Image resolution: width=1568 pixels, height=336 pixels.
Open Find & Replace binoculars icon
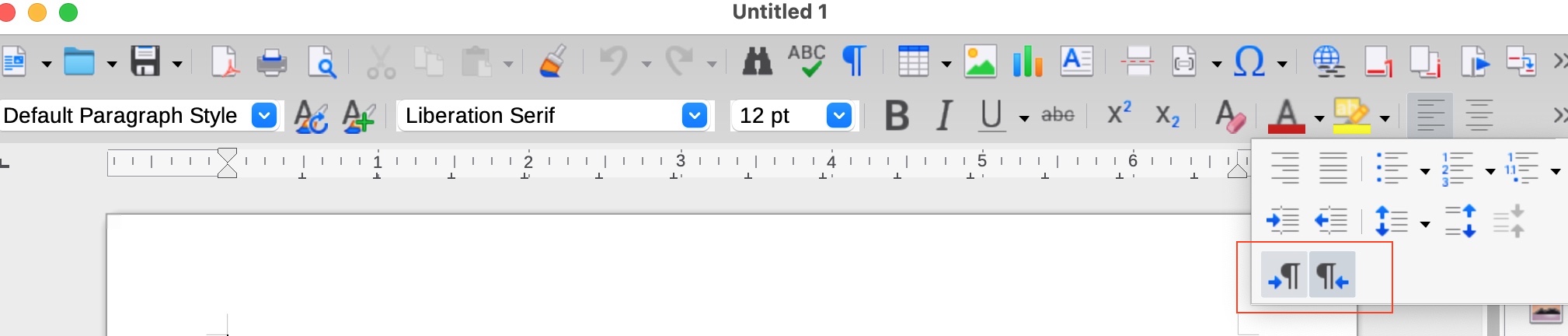[x=757, y=61]
